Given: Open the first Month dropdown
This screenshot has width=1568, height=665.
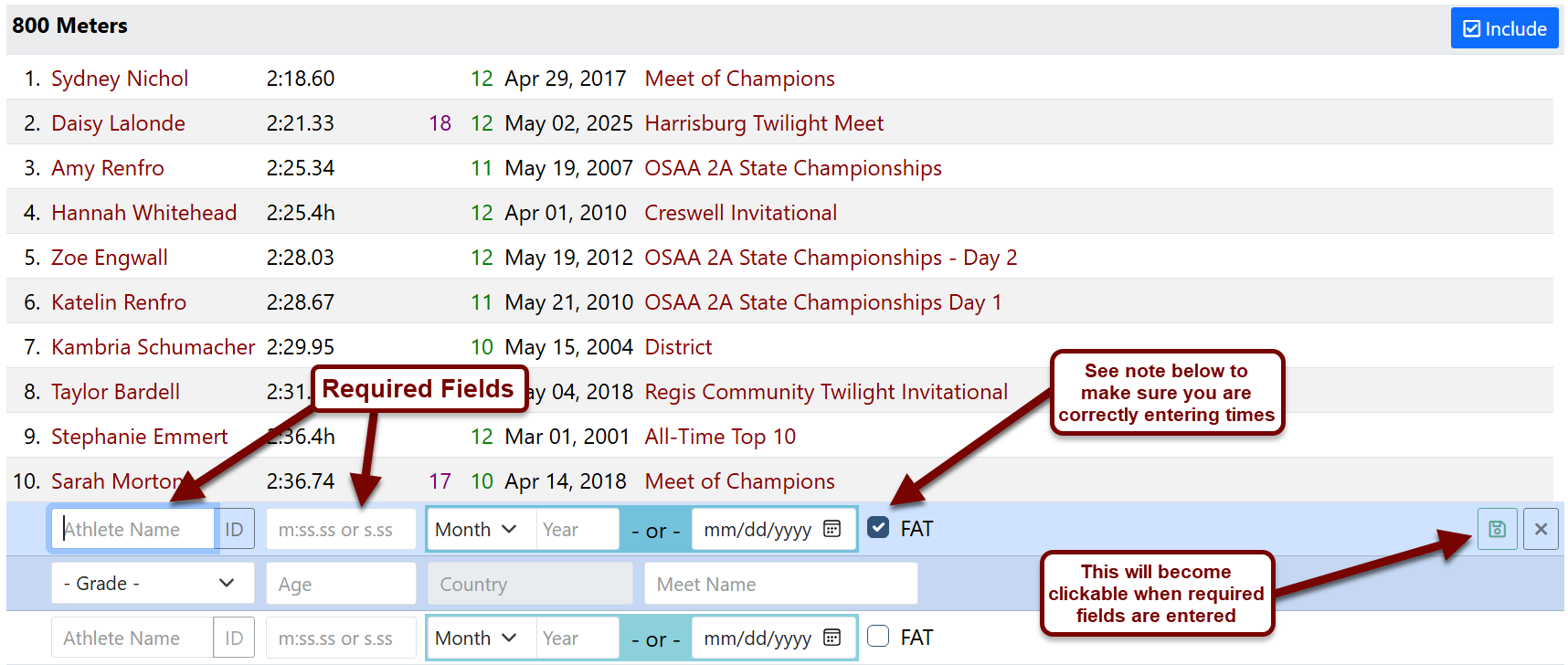Looking at the screenshot, I should [x=481, y=529].
